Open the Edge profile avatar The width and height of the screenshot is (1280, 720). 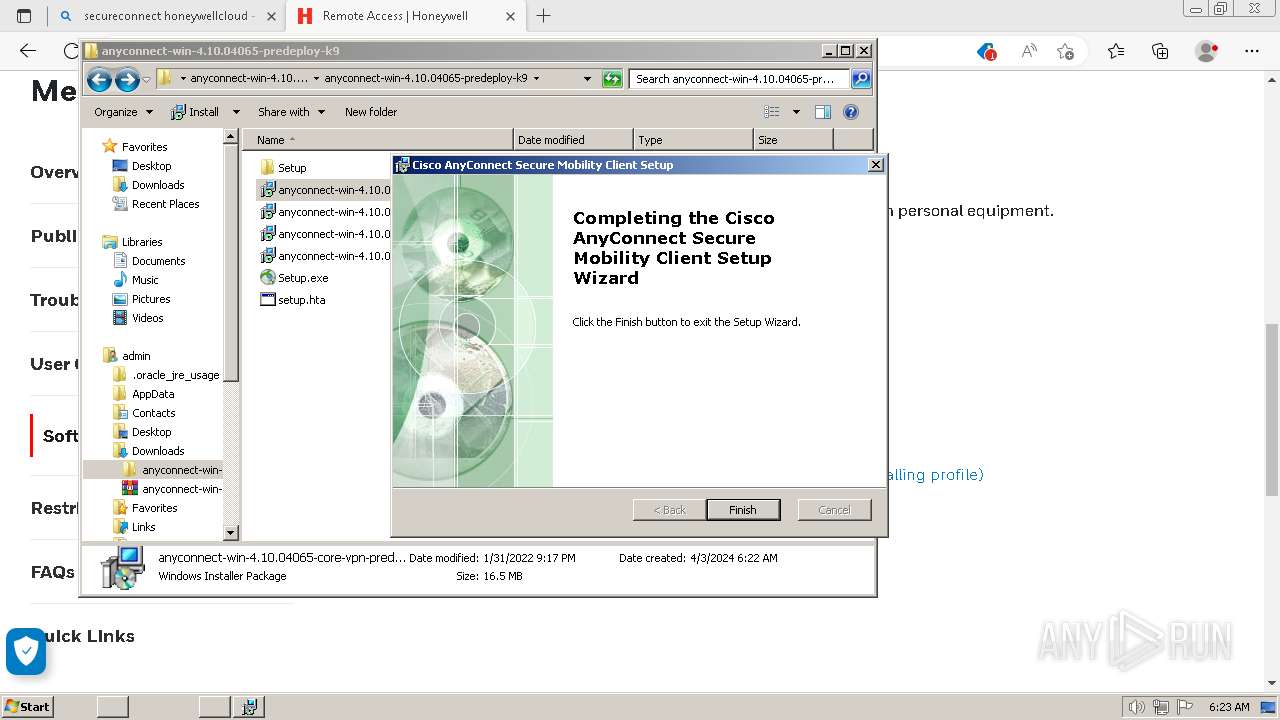coord(1207,51)
